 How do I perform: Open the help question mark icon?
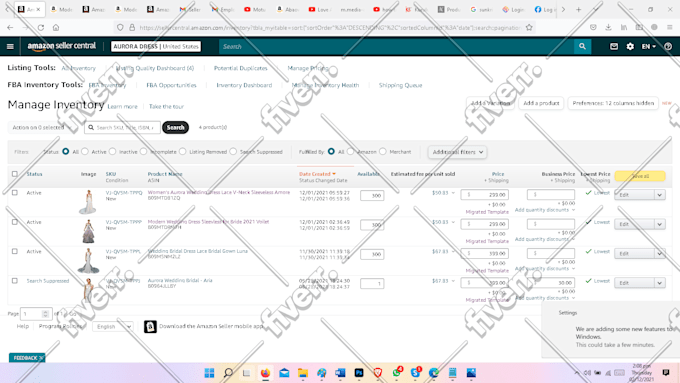(668, 46)
